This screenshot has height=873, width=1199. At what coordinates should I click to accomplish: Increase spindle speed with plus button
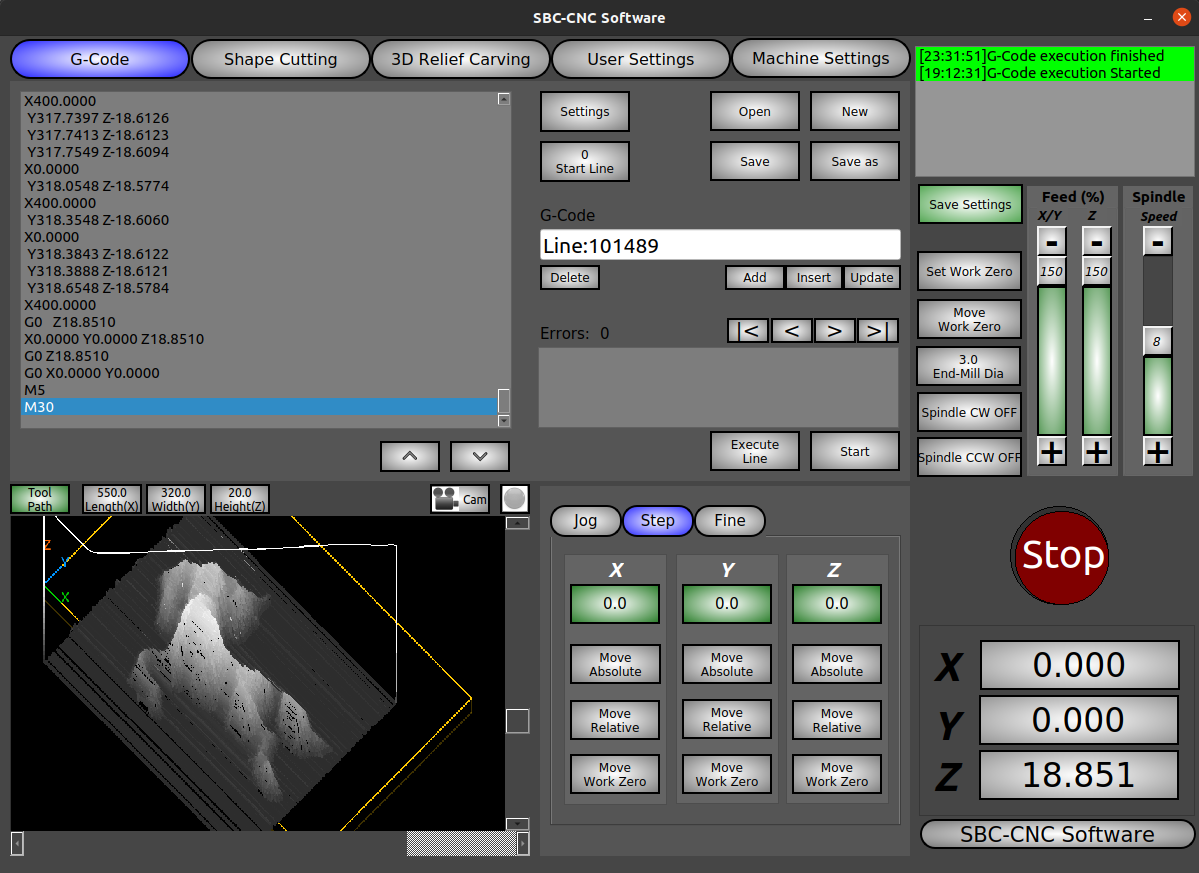(1158, 452)
